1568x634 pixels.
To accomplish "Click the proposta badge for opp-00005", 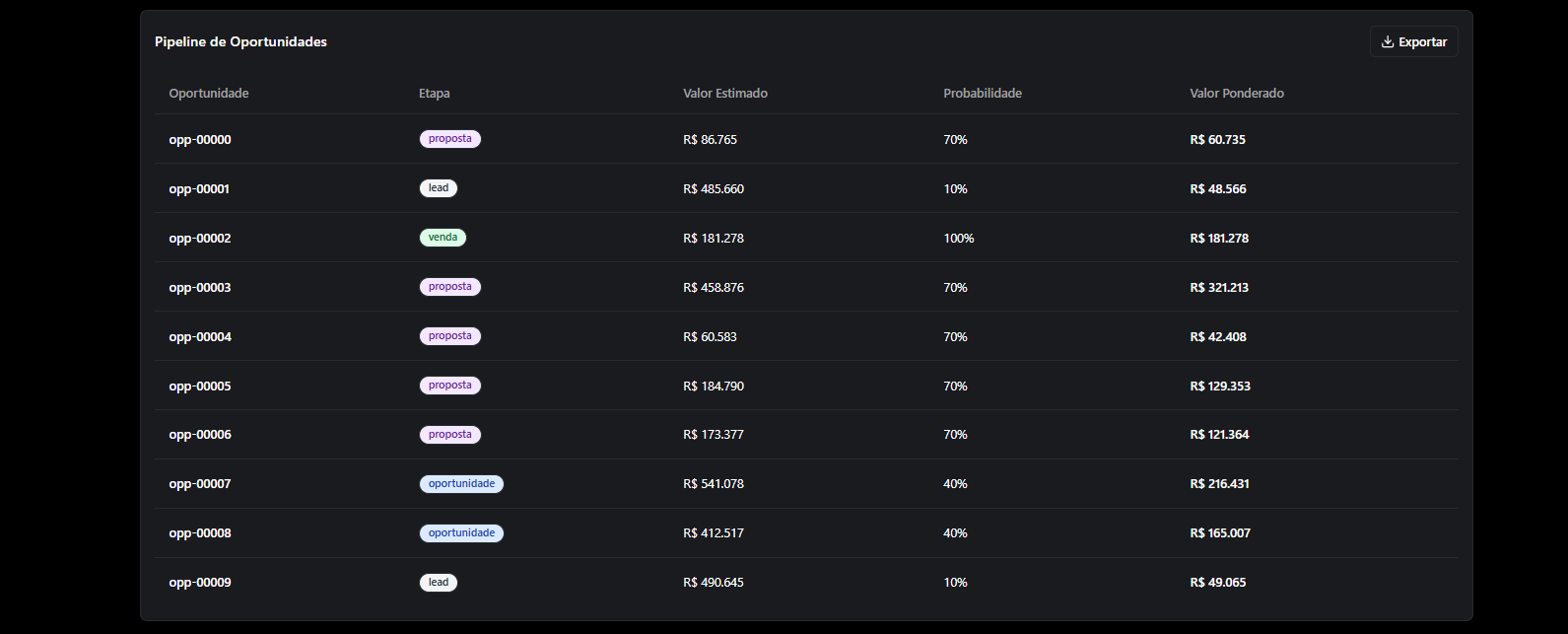I will [449, 386].
